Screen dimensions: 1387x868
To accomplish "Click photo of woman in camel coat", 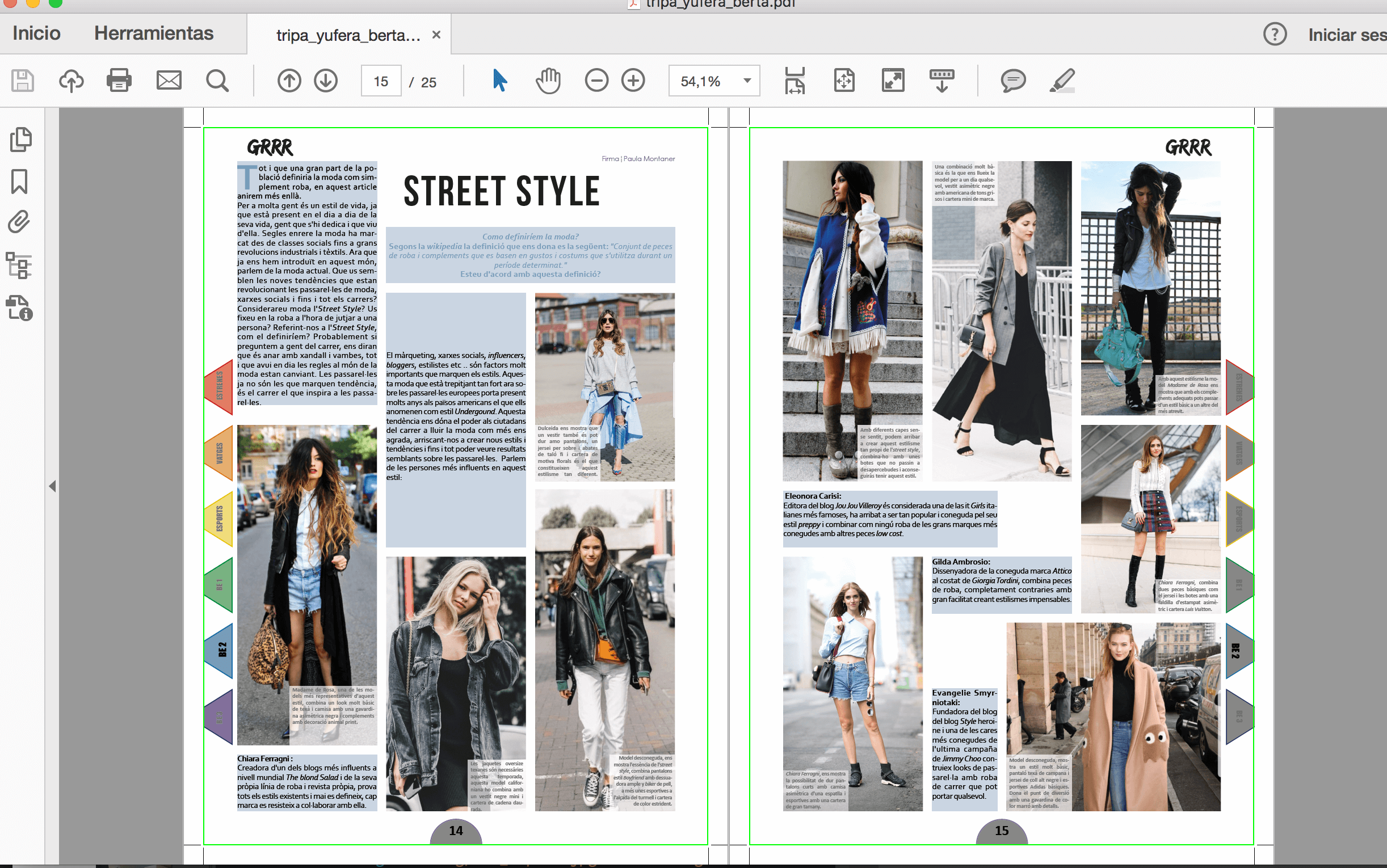I will [x=1113, y=717].
